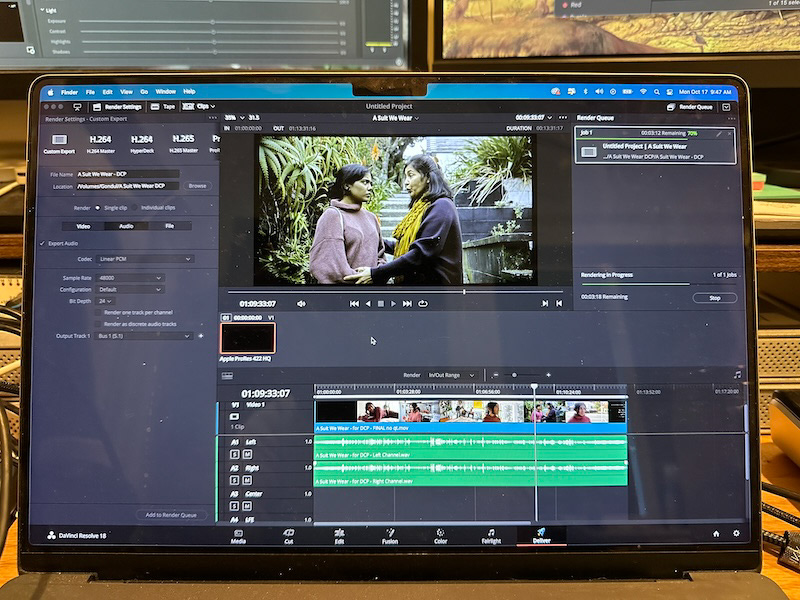Screen dimensions: 800x600
Task: Click the Video 1 track clip icon
Action: click(x=235, y=416)
